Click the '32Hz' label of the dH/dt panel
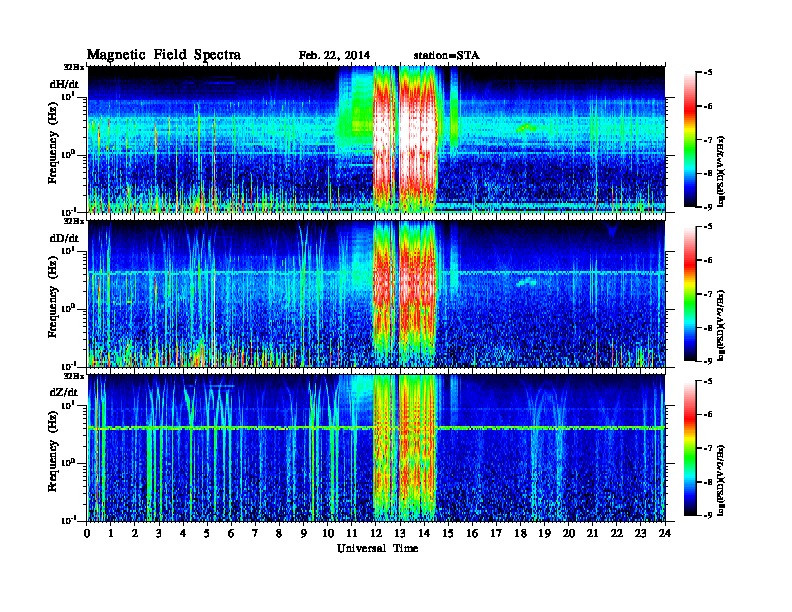This screenshot has width=792, height=612. 74,66
